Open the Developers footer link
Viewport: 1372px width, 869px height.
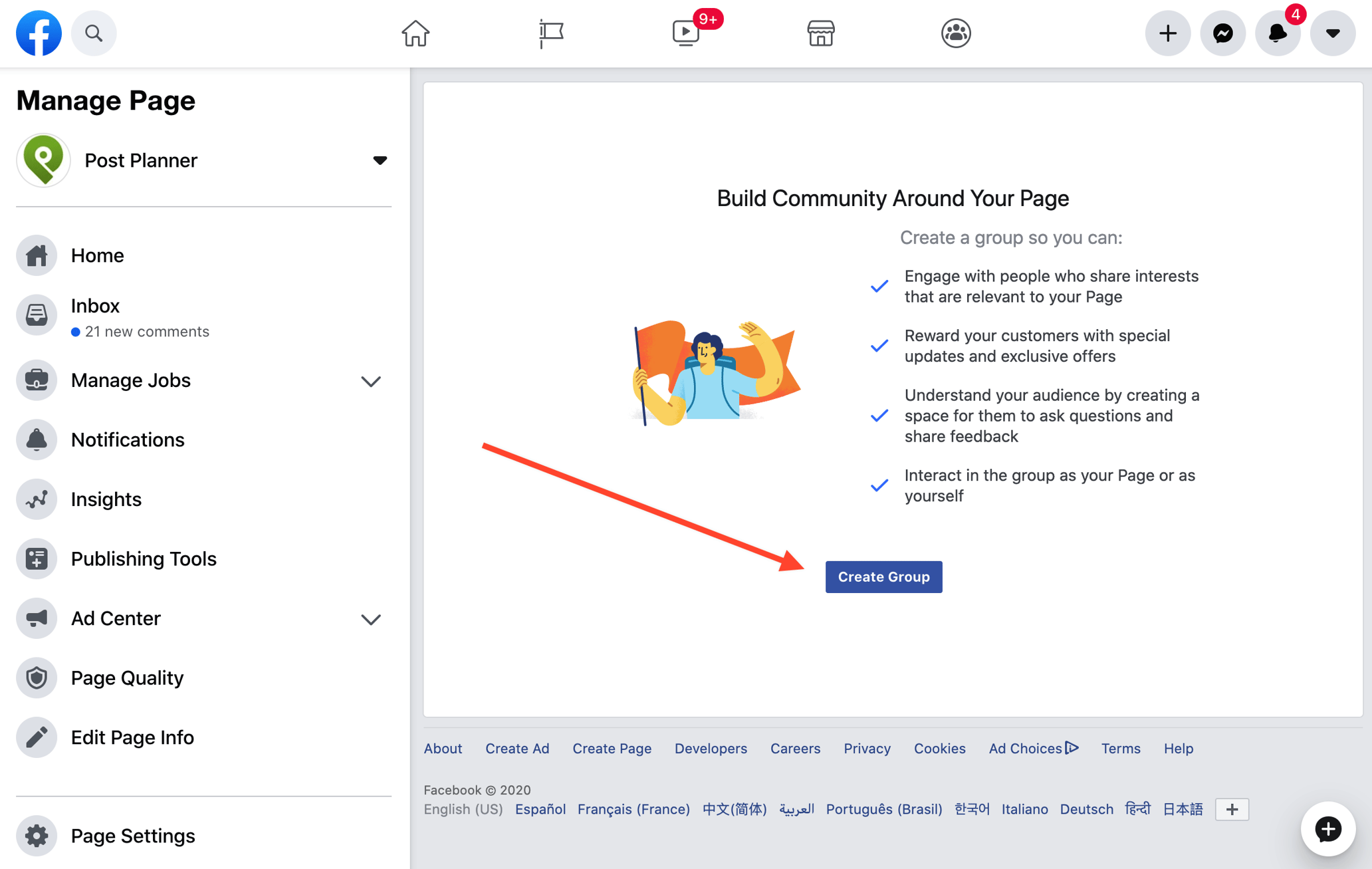(x=711, y=748)
